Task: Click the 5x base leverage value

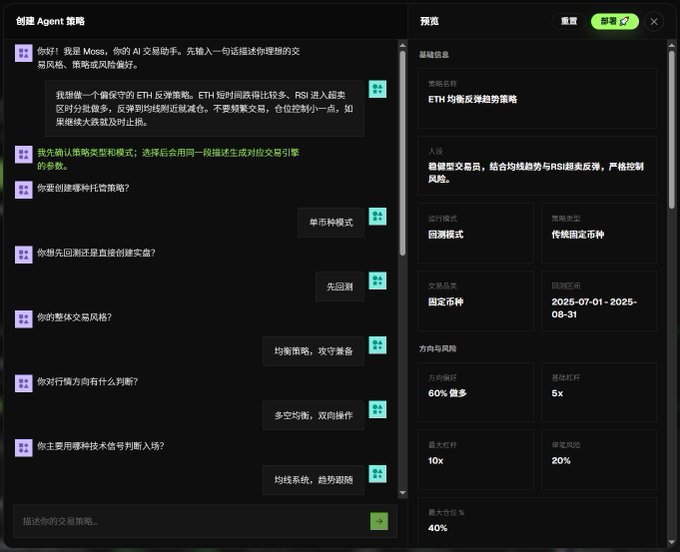Action: pos(557,393)
